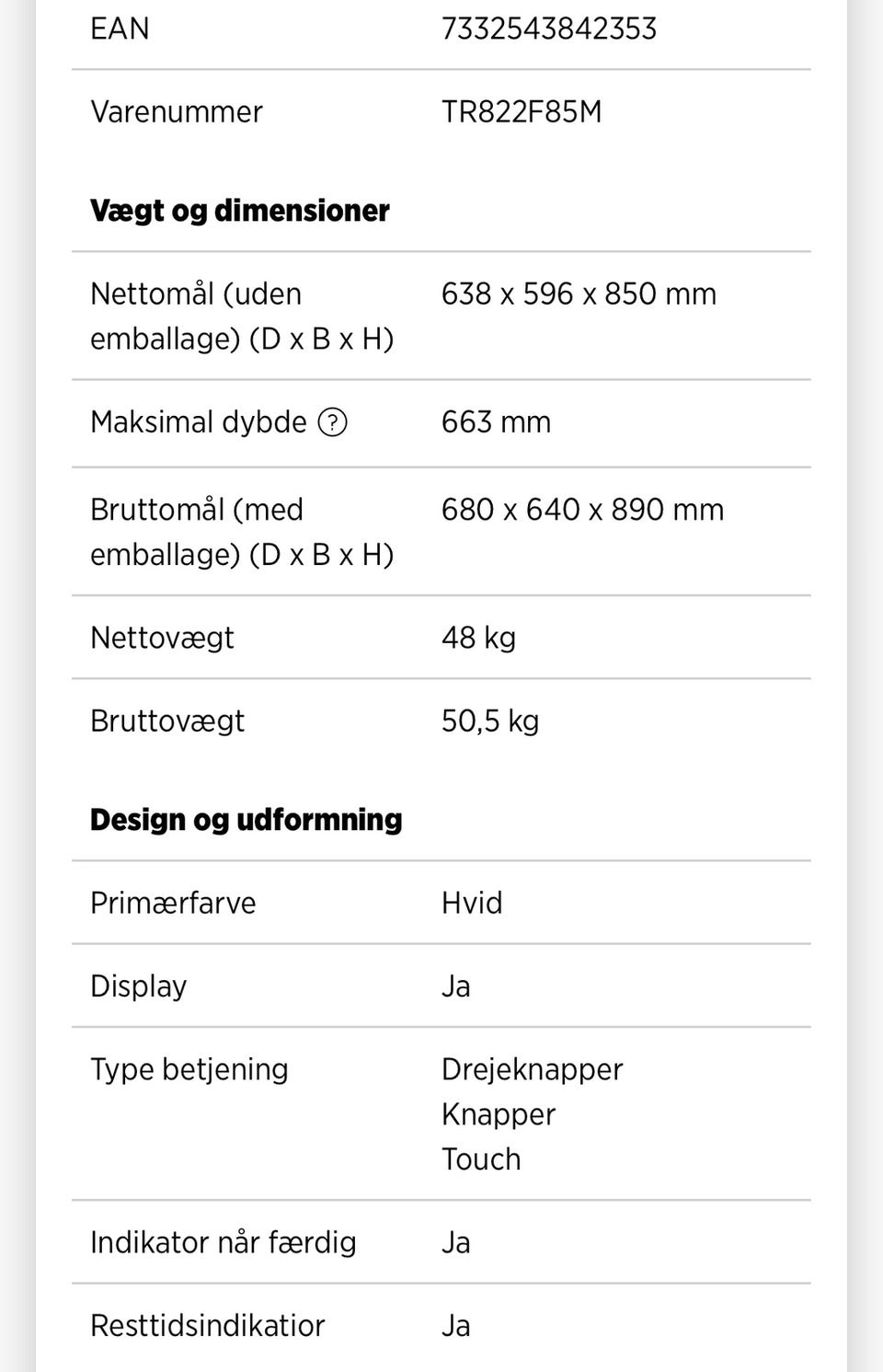This screenshot has height=1372, width=883.
Task: Click the Maksimal dybde label text
Action: coord(198,422)
